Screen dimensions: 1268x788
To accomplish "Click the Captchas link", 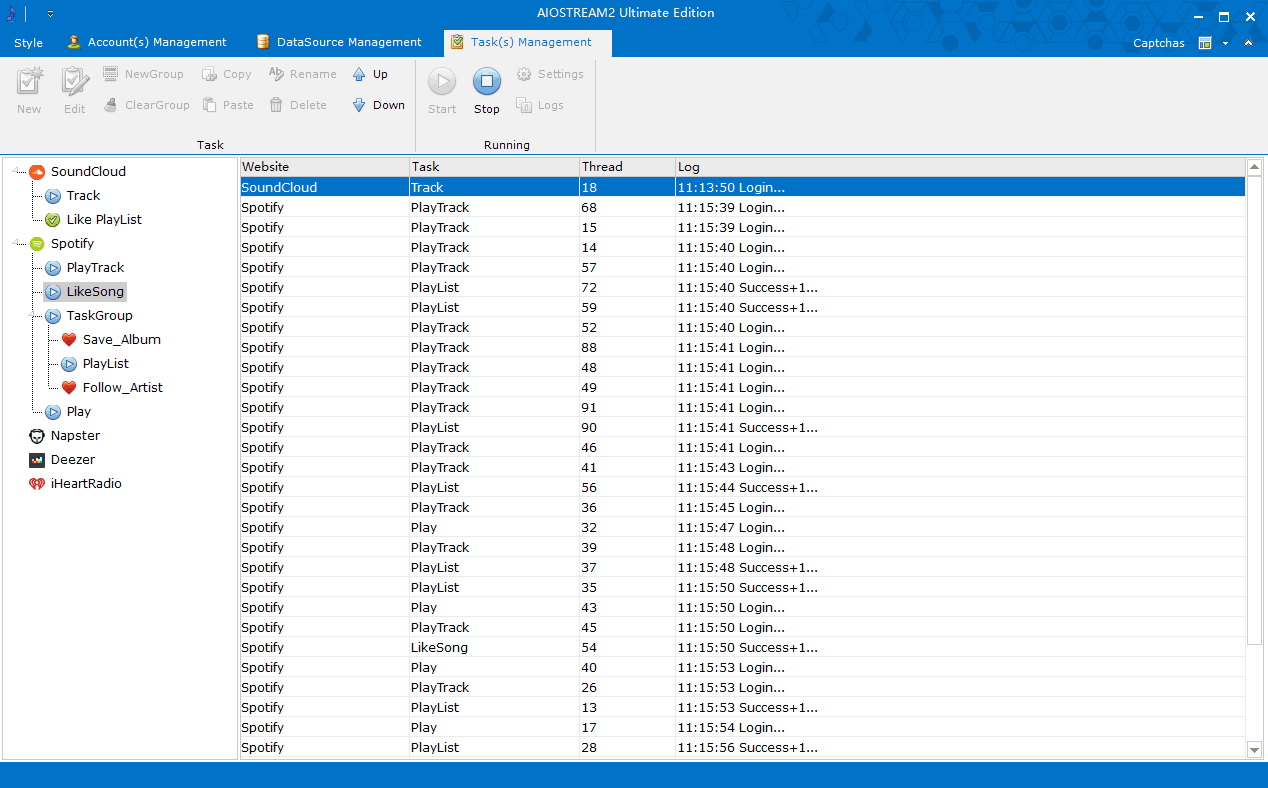I will click(x=1159, y=43).
